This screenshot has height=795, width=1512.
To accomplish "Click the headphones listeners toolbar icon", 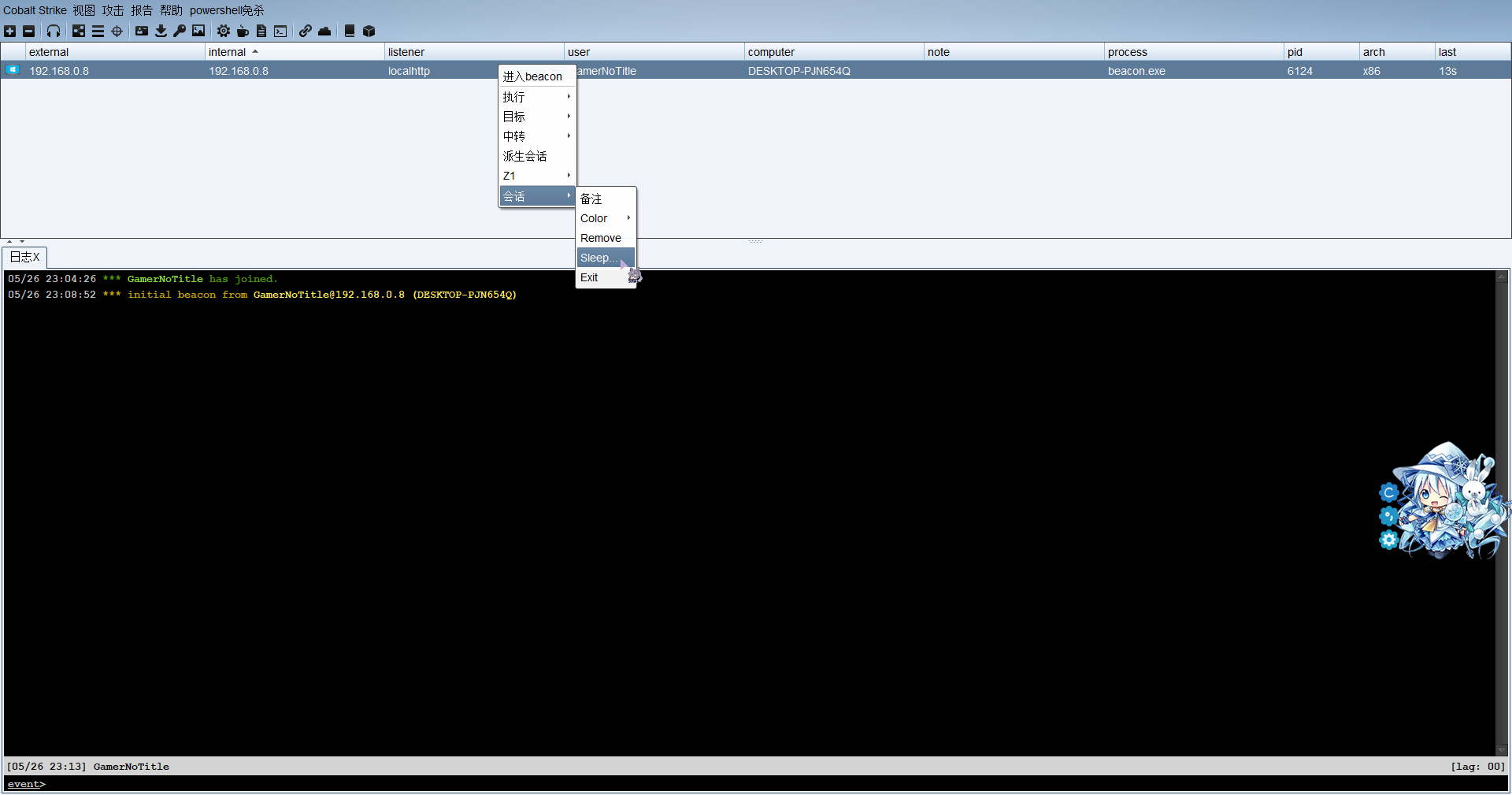I will (x=54, y=32).
